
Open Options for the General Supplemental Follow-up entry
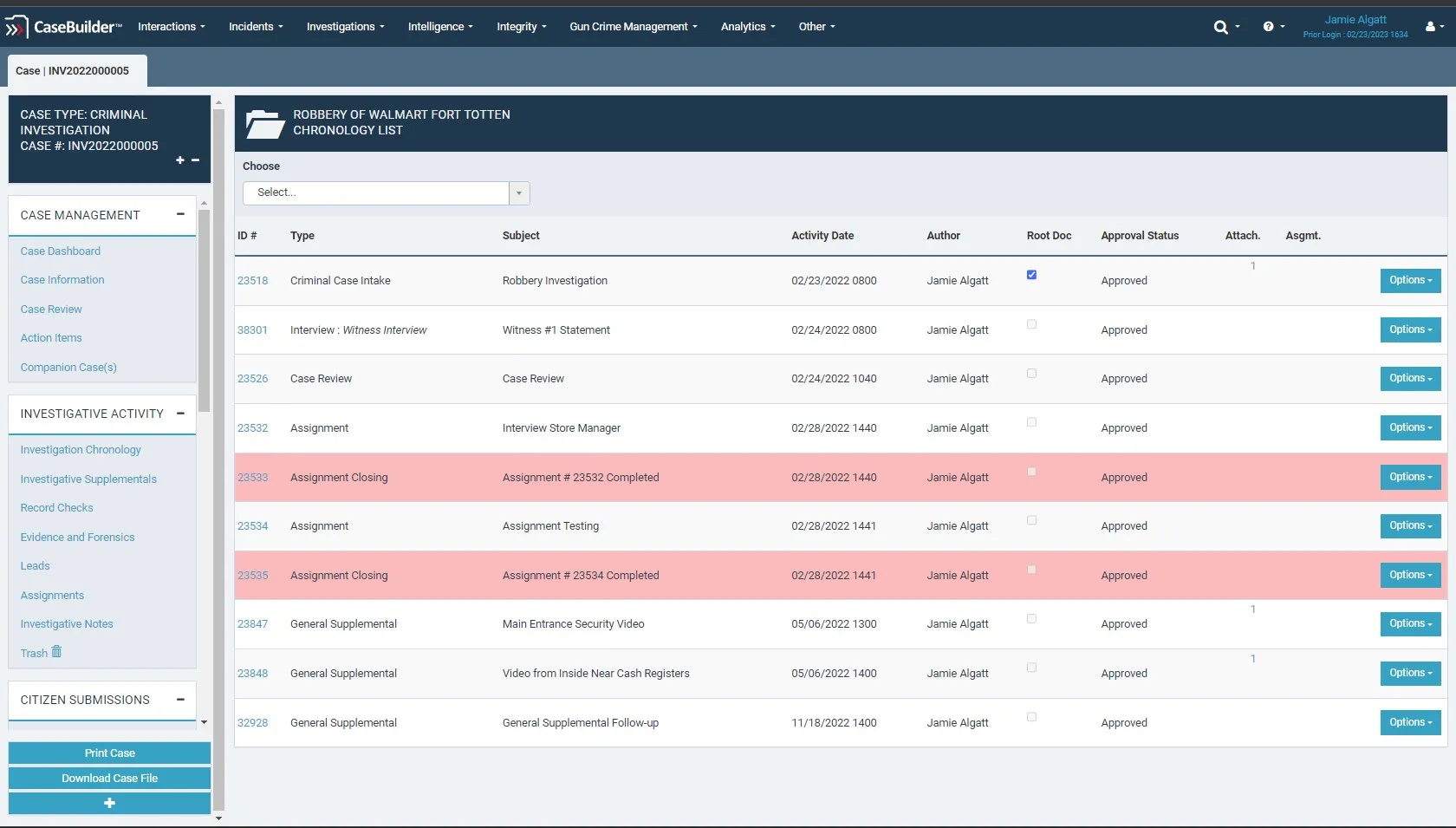click(x=1408, y=722)
